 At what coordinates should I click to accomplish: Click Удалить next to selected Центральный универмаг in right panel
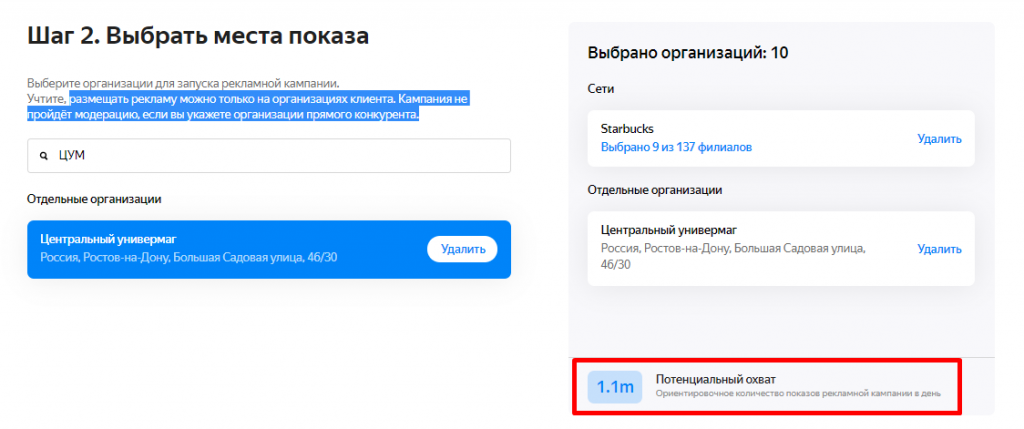[x=939, y=249]
